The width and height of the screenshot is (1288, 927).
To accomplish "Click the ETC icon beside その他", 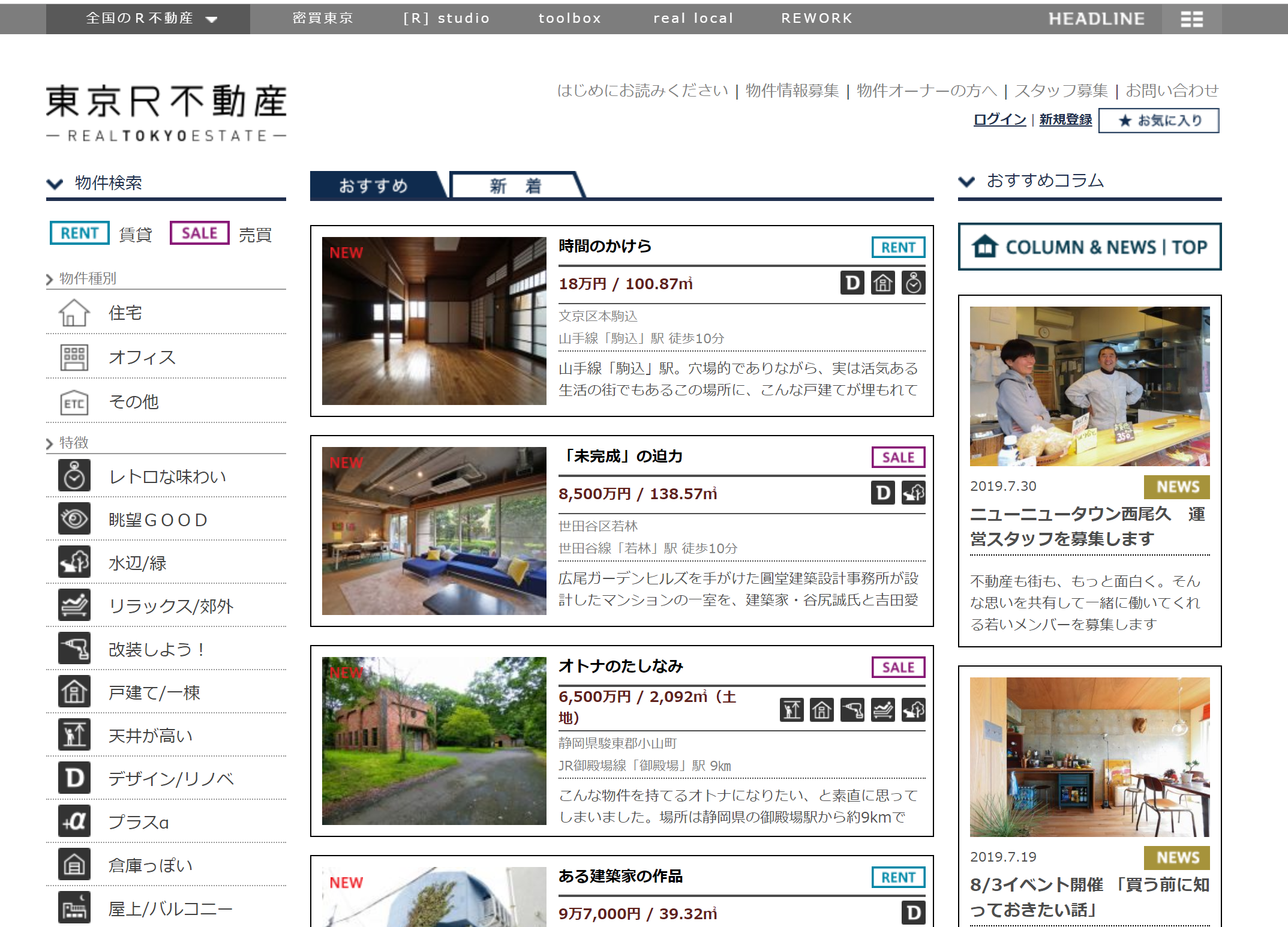I will coord(74,403).
